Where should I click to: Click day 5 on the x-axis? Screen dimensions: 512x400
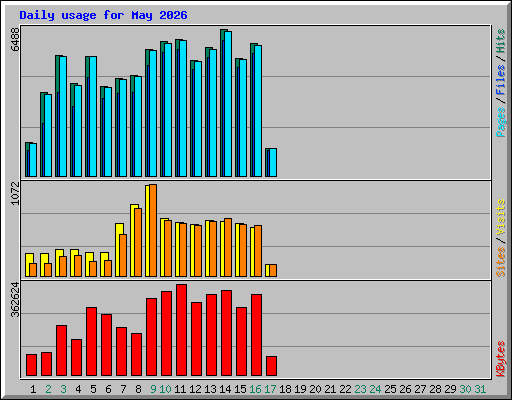click(x=93, y=389)
